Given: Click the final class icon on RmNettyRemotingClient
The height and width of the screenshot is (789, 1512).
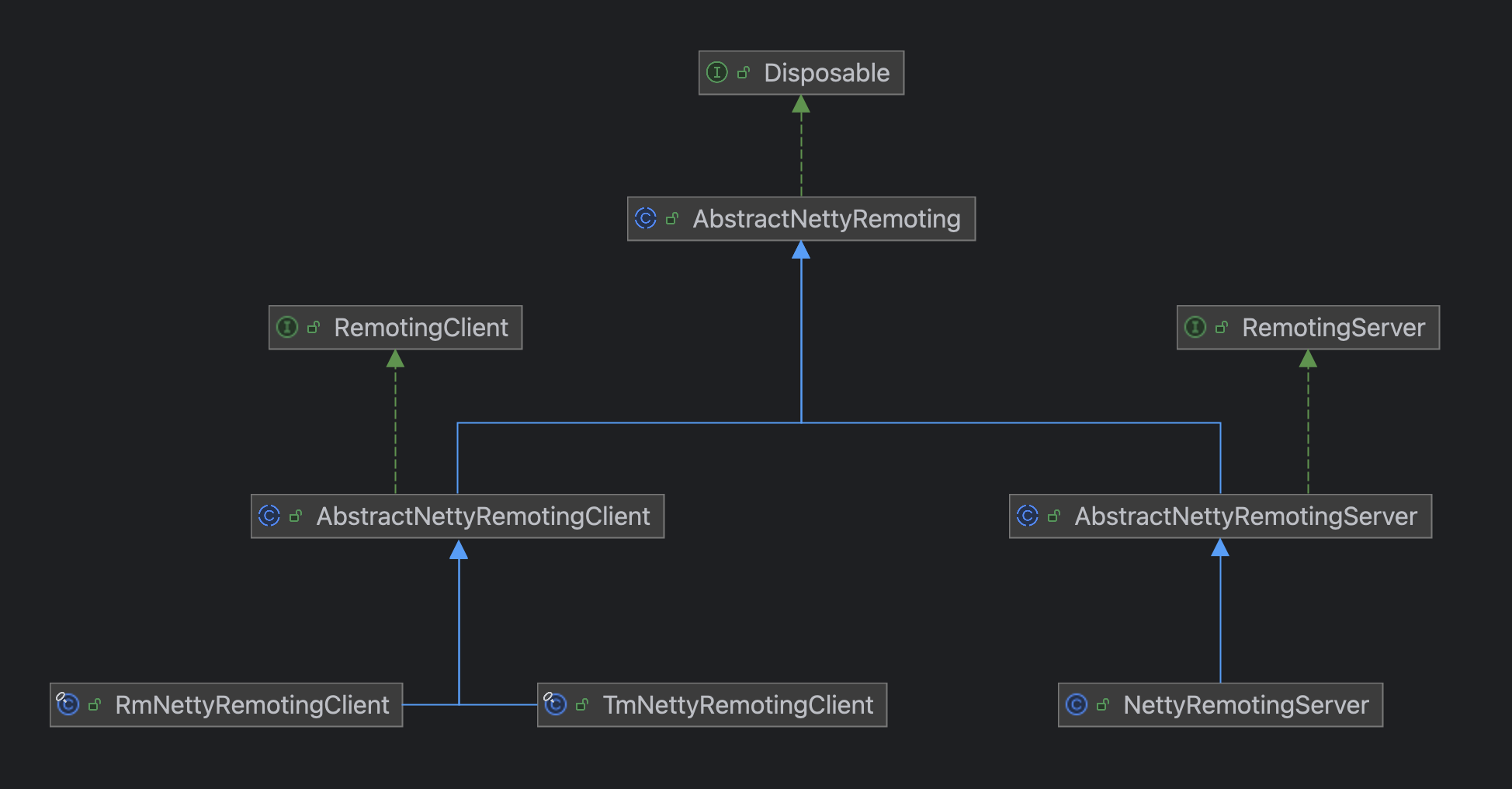Looking at the screenshot, I should coord(68,705).
